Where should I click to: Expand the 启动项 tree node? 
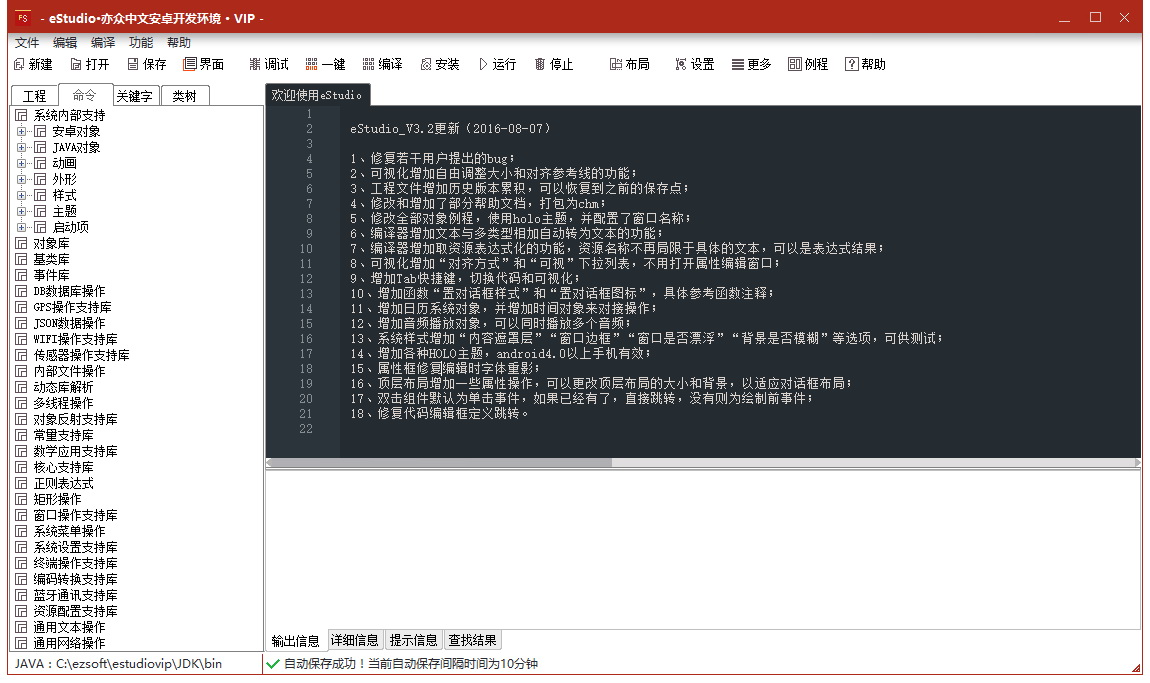(21, 227)
